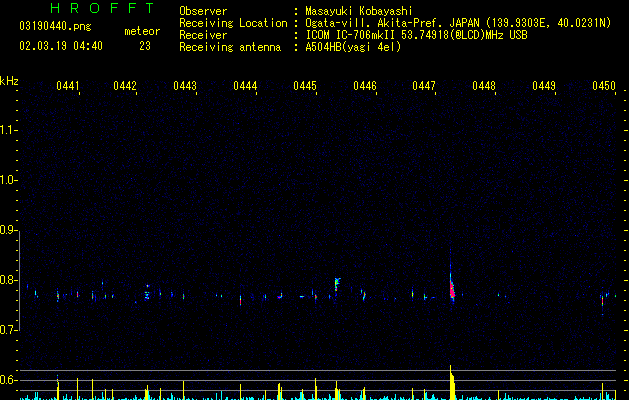Click the 'Receiver' field label
Image resolution: width=629 pixels, height=400 pixels.
point(203,35)
